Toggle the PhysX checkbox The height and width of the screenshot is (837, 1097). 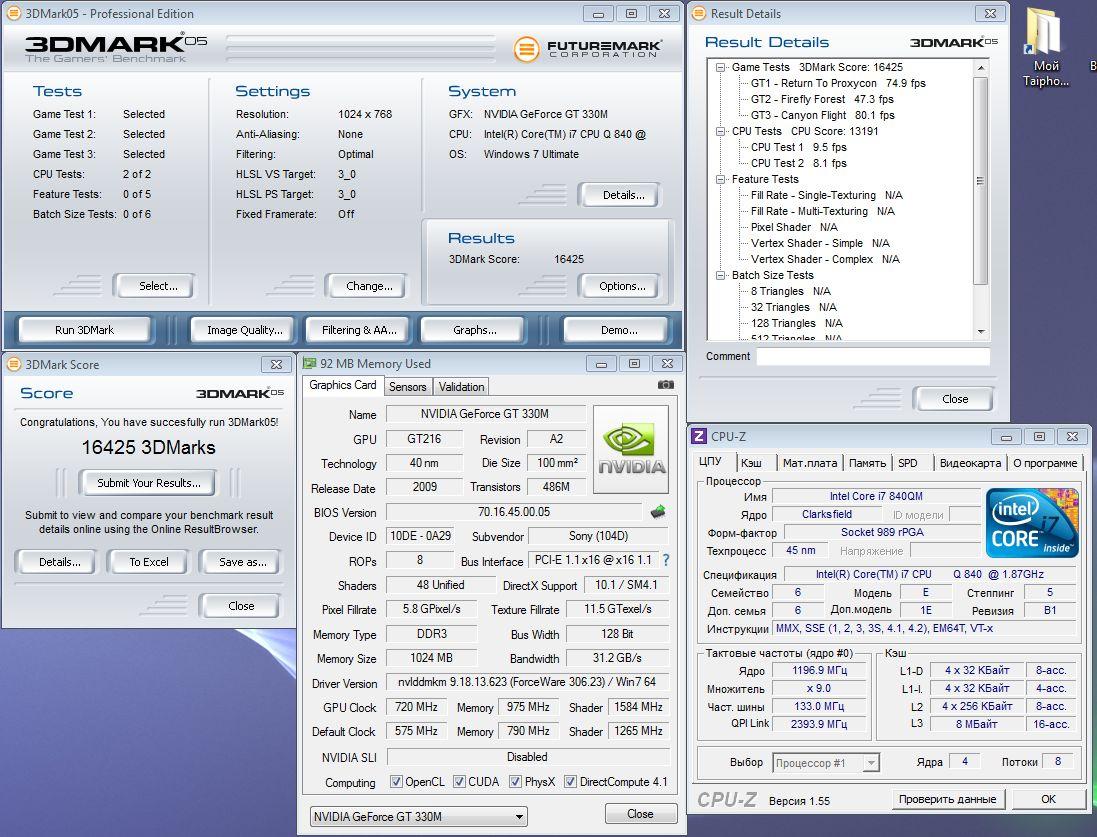pos(516,781)
